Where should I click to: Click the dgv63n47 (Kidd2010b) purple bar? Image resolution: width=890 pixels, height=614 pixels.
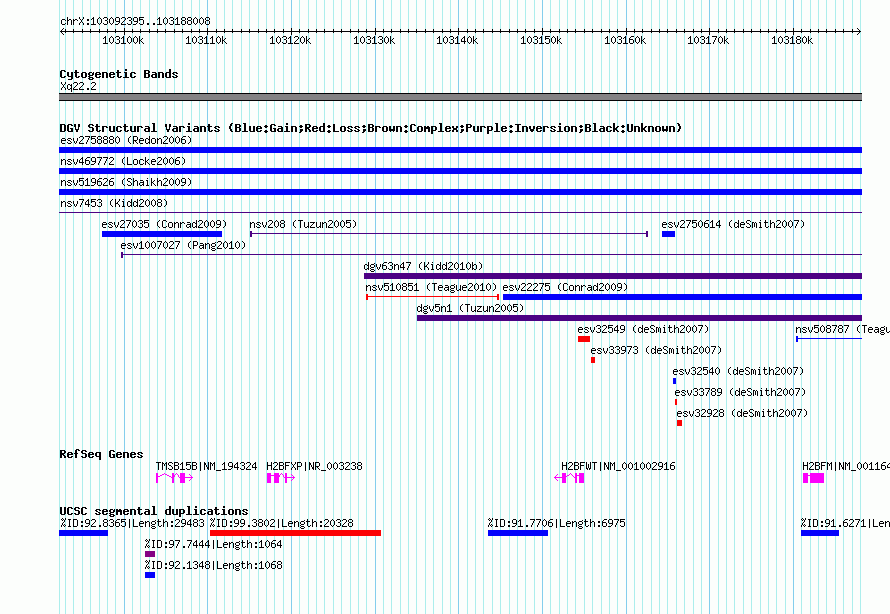pyautogui.click(x=613, y=276)
